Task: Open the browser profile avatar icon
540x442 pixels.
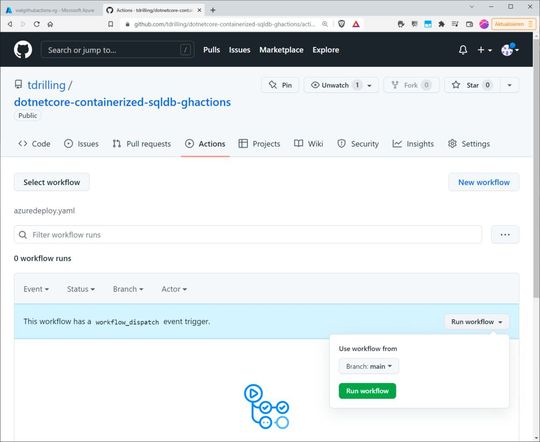Action: pos(484,24)
